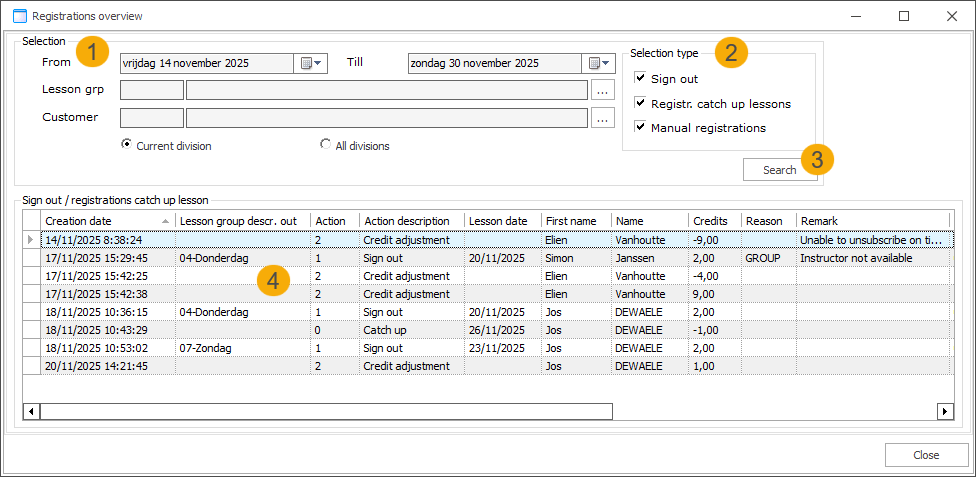
Task: Open the From date calendar picker
Action: (x=311, y=63)
